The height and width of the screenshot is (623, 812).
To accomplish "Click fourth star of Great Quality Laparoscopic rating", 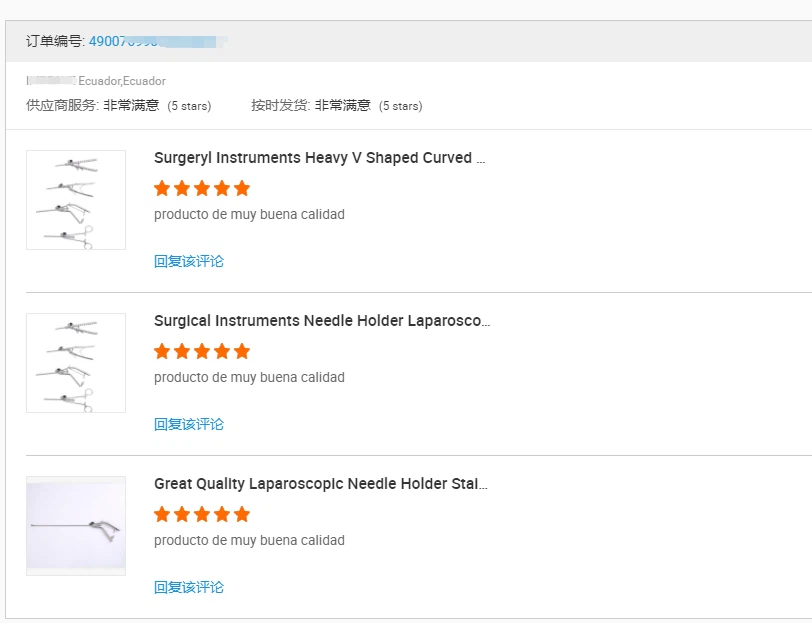I will pyautogui.click(x=222, y=514).
